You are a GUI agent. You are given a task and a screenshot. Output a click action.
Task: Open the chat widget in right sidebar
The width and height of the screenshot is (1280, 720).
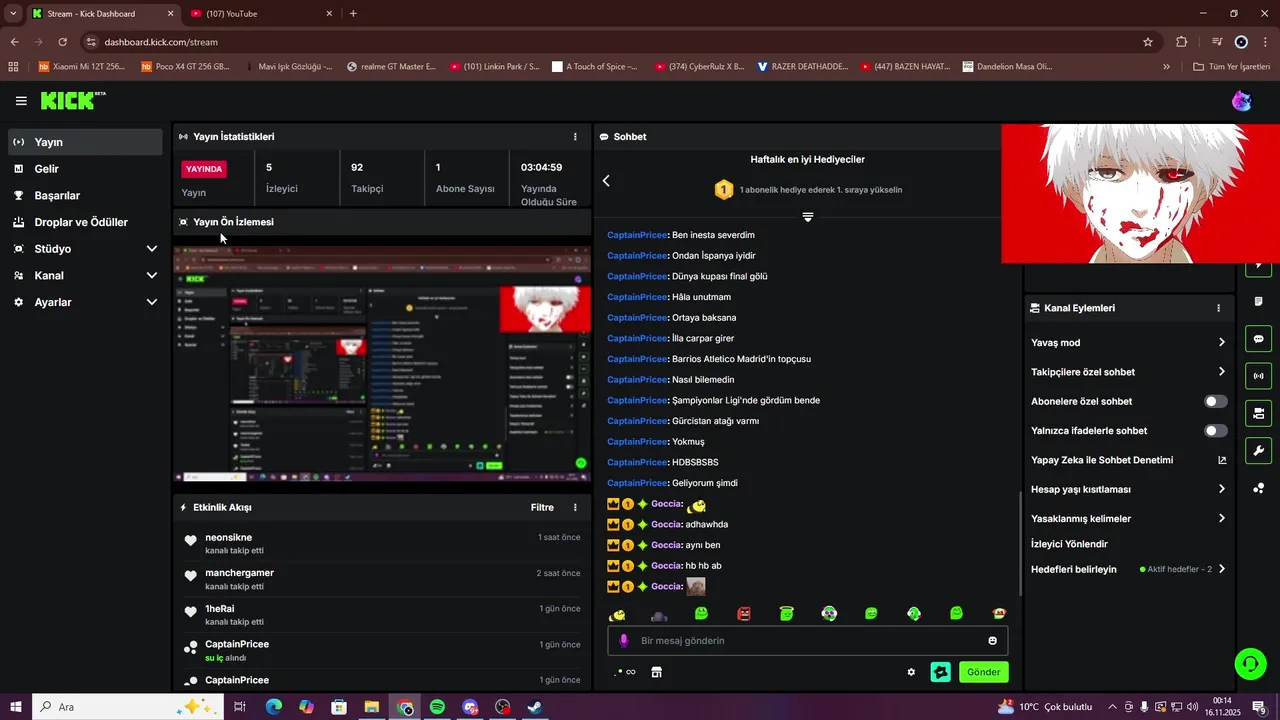(x=1258, y=339)
